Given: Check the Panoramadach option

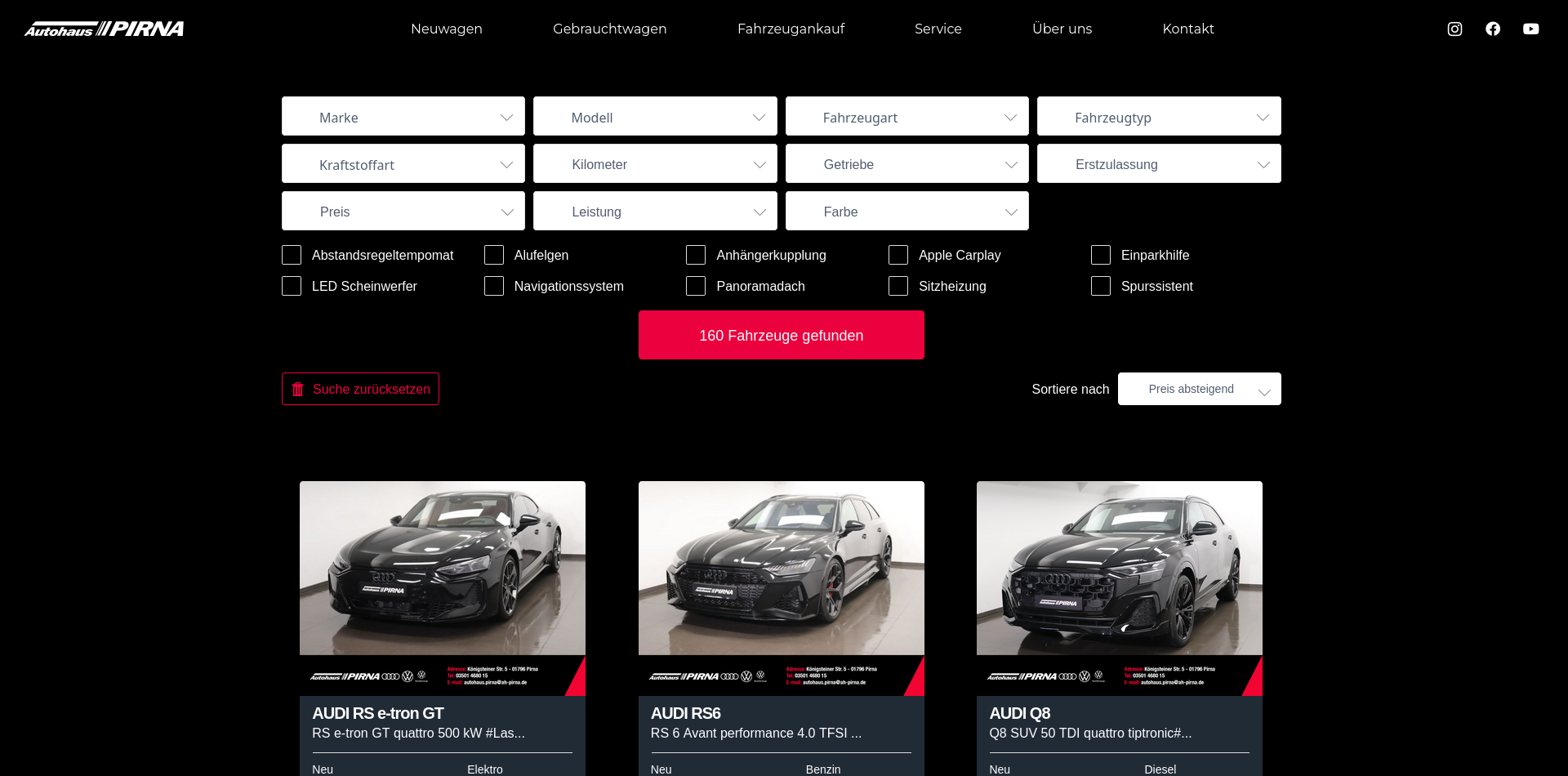Looking at the screenshot, I should pos(696,286).
